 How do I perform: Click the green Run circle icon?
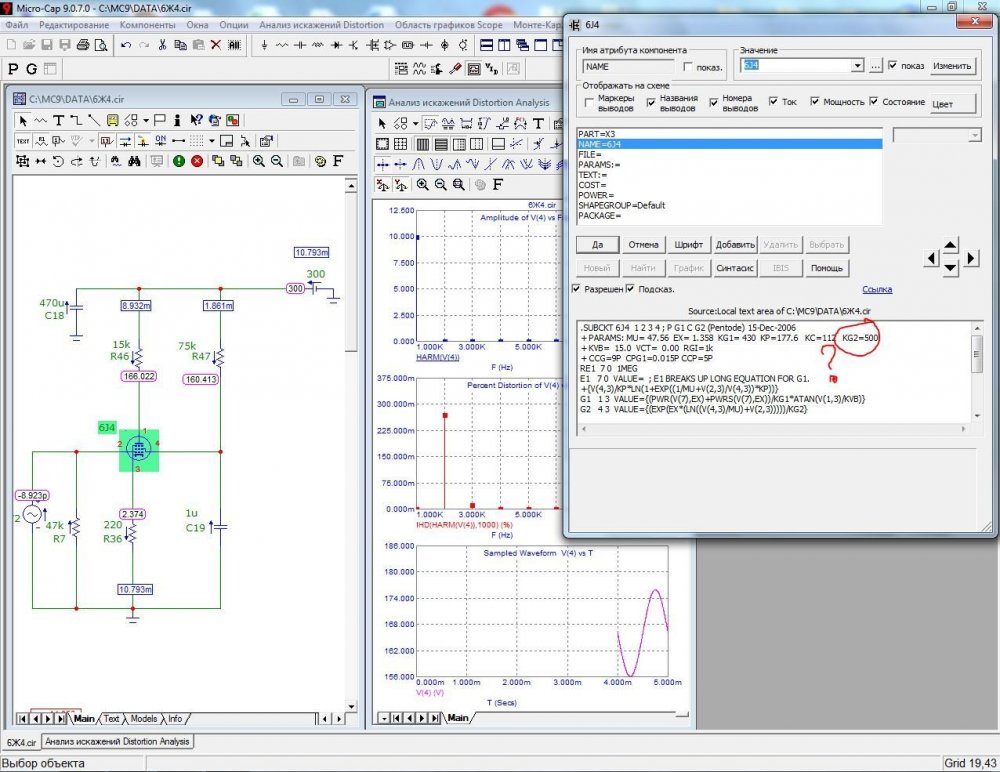tap(178, 161)
